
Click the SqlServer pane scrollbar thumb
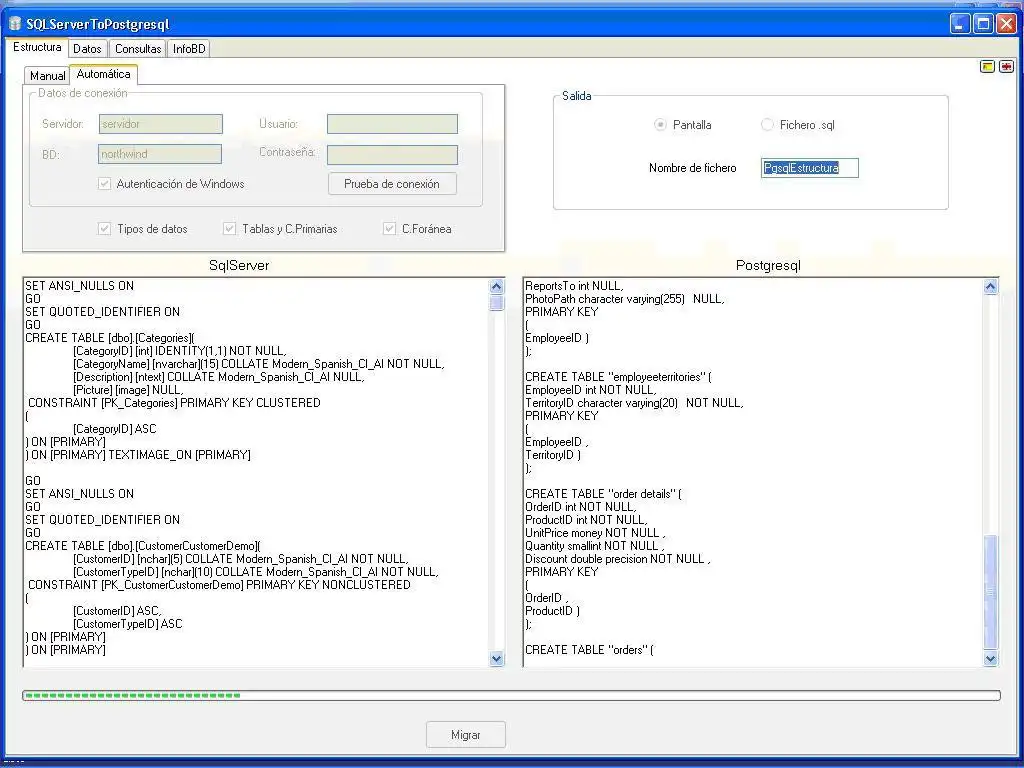(496, 303)
